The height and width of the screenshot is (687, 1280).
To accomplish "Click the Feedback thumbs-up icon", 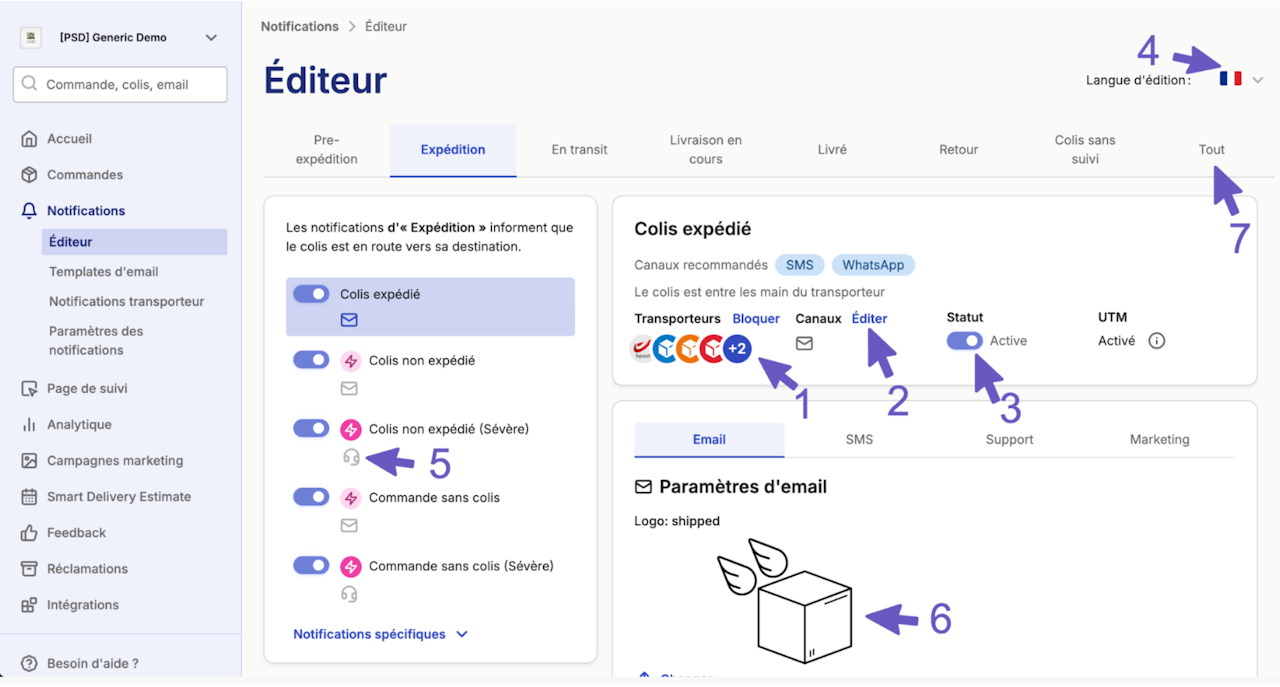I will coord(29,533).
